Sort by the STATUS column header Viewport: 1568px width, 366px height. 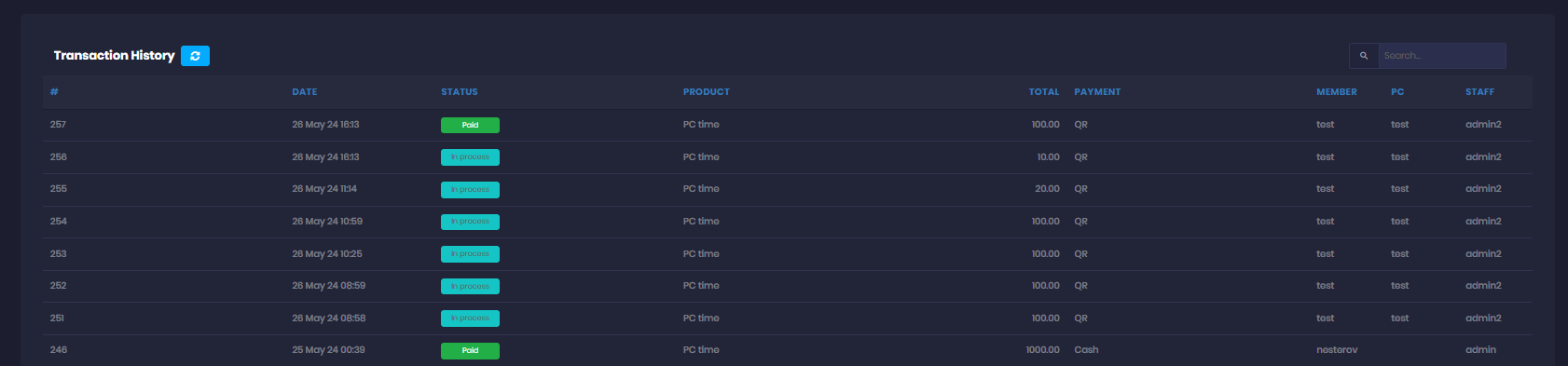460,92
